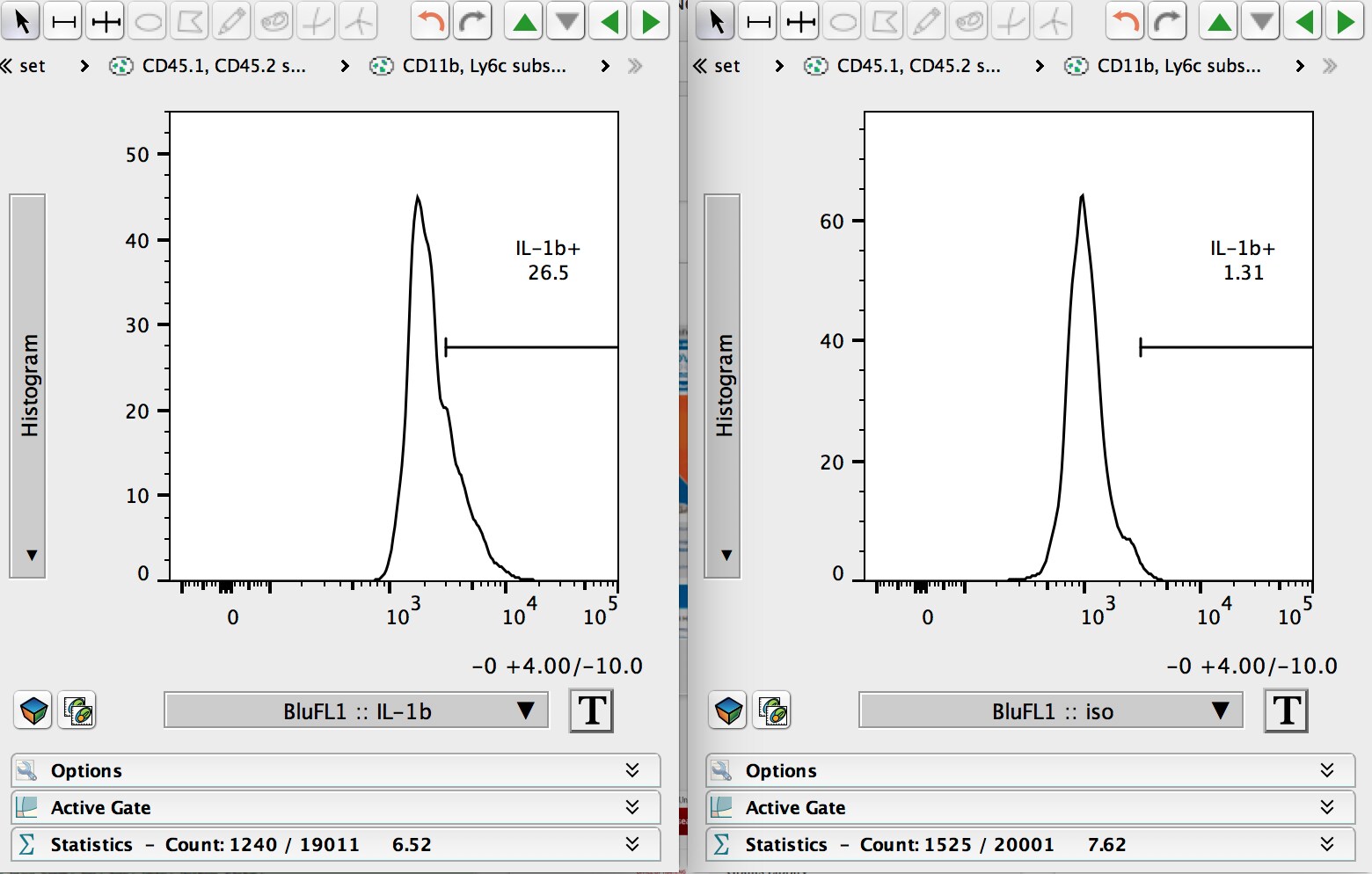Click the IL-1b+ range gate line in right histogram
The image size is (1372, 874).
1227,347
